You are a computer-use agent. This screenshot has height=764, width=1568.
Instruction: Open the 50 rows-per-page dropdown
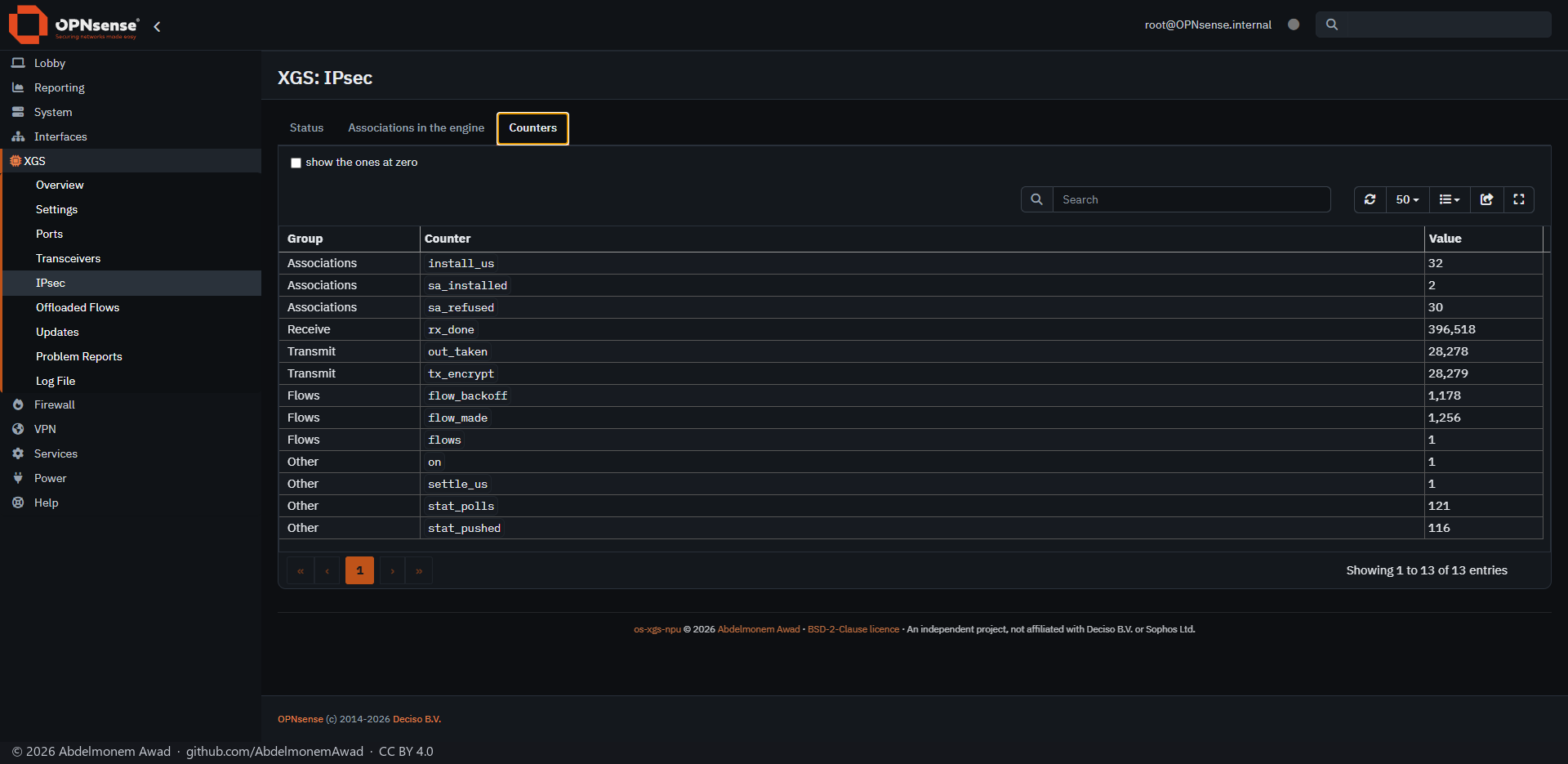(x=1407, y=199)
